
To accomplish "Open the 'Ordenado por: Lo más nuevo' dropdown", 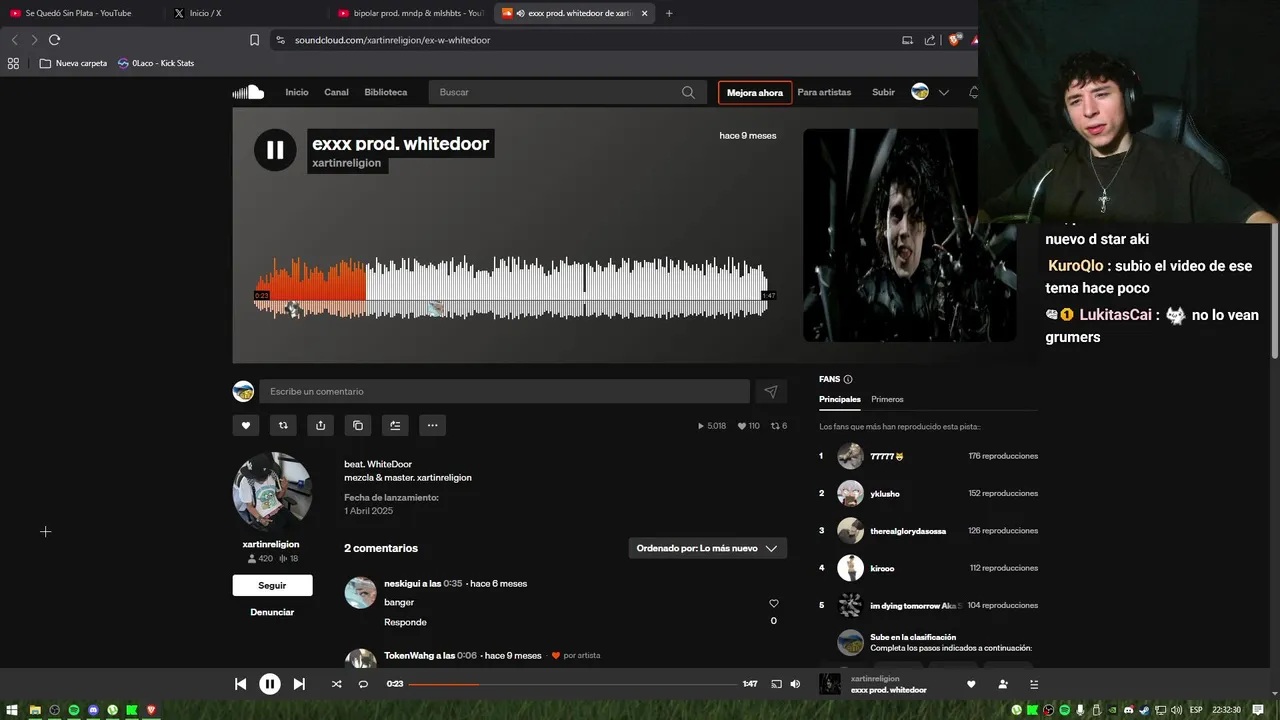I will click(707, 548).
